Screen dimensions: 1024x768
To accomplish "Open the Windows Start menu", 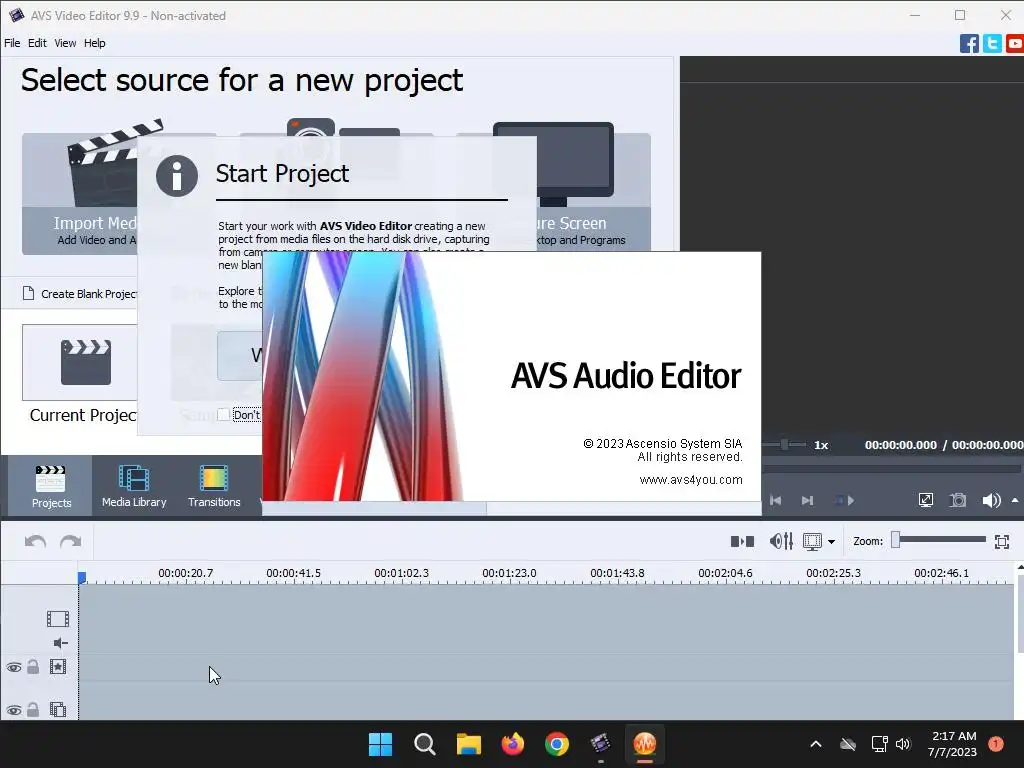I will click(380, 744).
